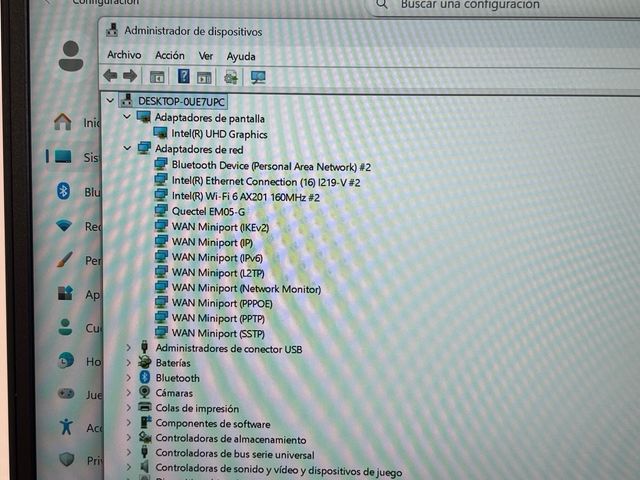Select Quectel EM05-G adapter
The width and height of the screenshot is (640, 480).
(x=208, y=211)
